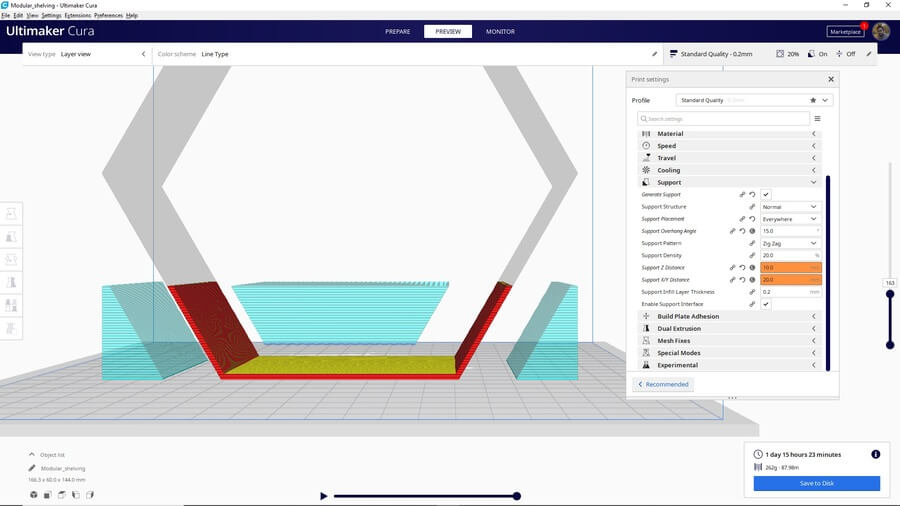Select the Move tool in left toolbar

pyautogui.click(x=11, y=214)
